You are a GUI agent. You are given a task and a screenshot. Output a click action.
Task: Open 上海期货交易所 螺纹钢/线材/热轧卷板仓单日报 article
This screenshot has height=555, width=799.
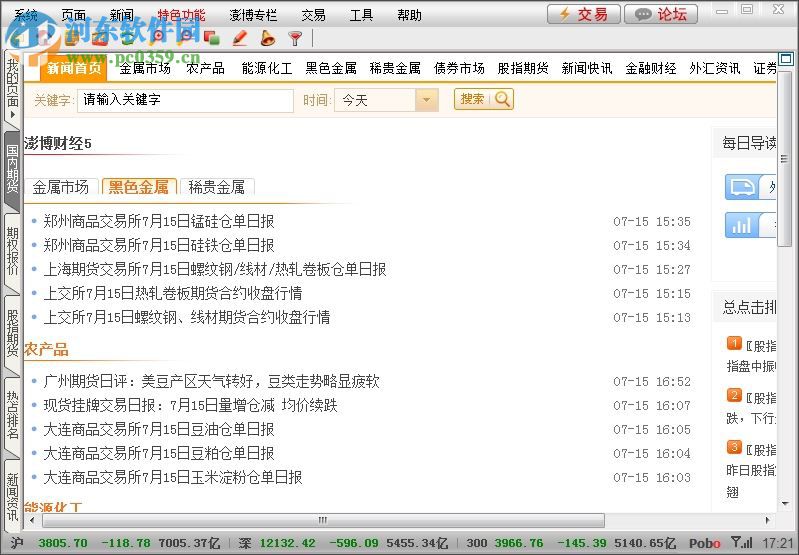[x=215, y=269]
